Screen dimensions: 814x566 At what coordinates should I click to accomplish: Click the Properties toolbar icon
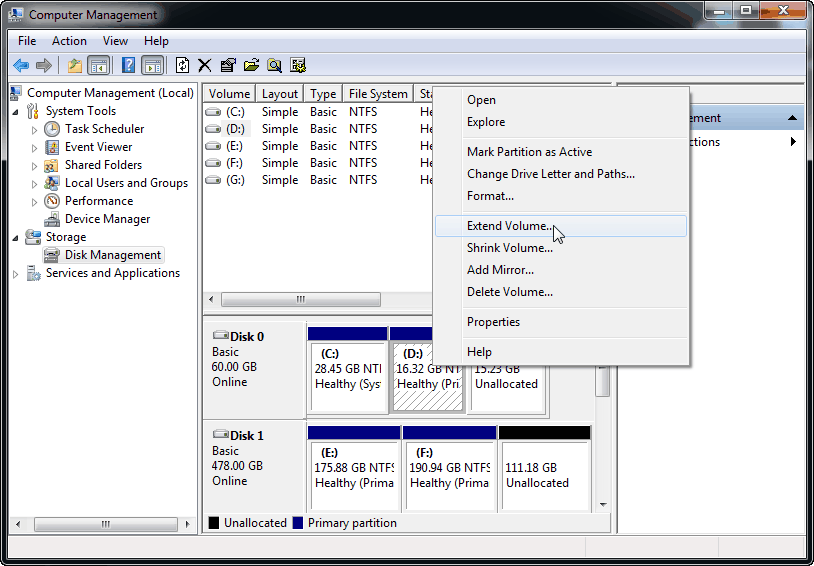click(228, 66)
